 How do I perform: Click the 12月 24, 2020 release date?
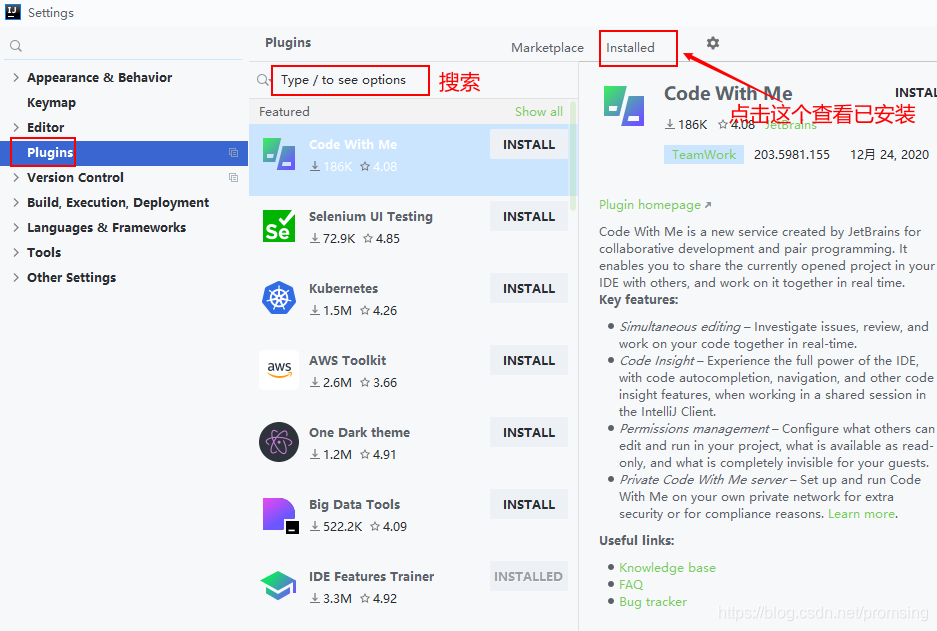pos(889,155)
